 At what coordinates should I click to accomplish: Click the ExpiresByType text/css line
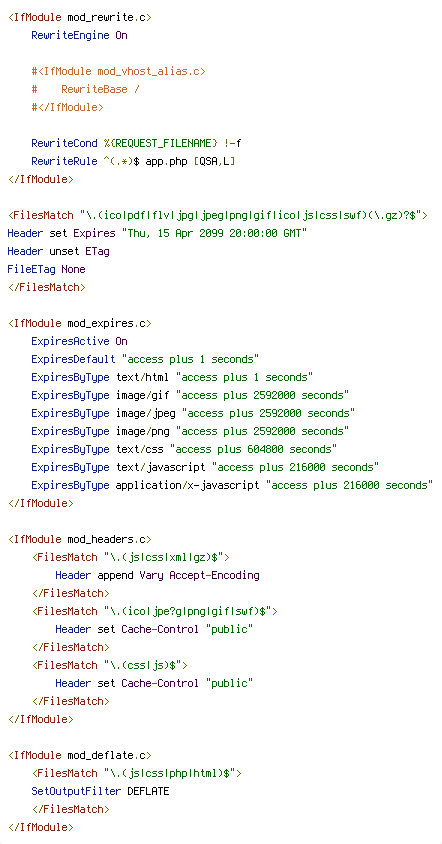184,449
